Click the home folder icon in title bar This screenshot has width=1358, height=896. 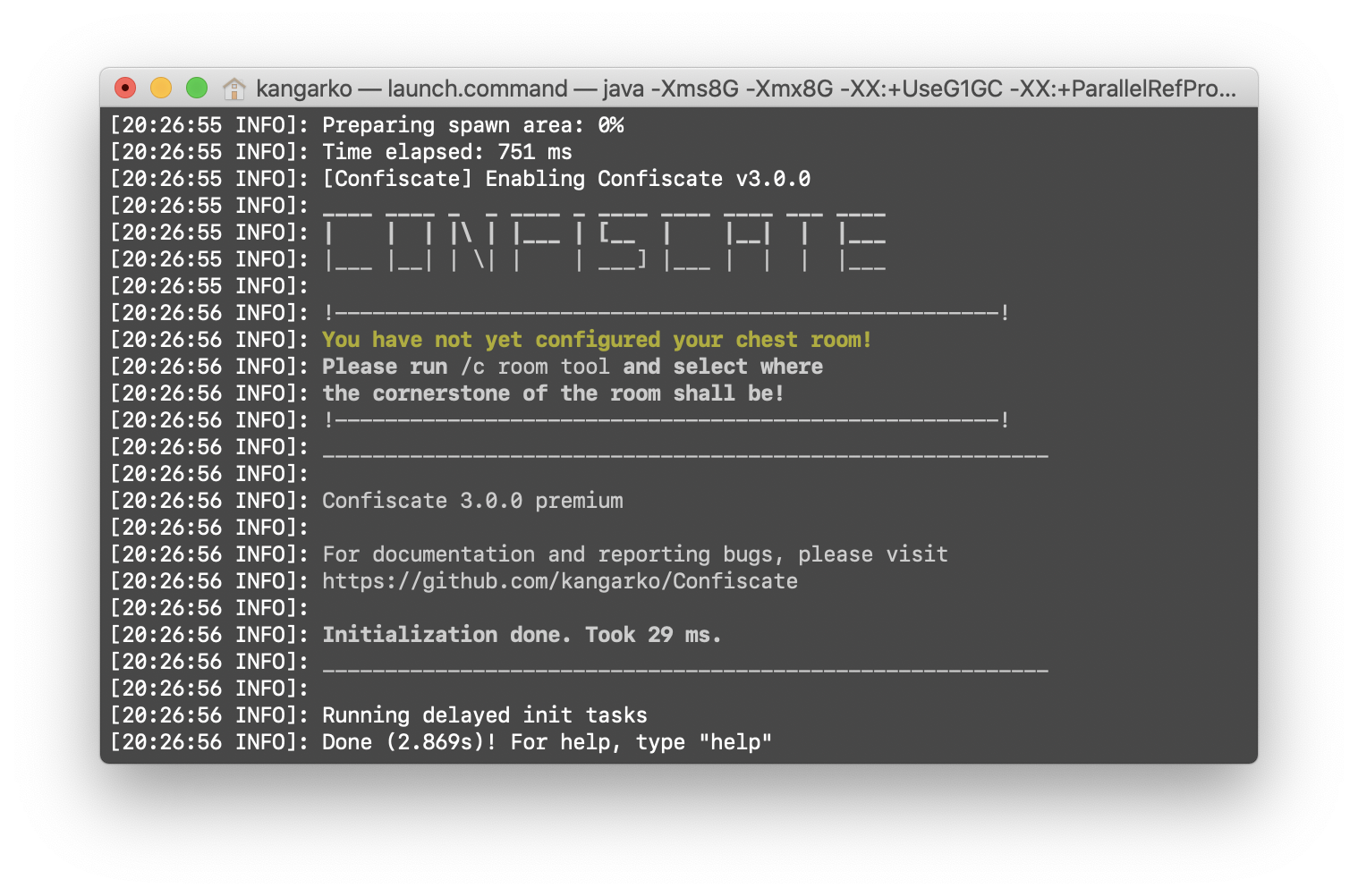tap(234, 89)
